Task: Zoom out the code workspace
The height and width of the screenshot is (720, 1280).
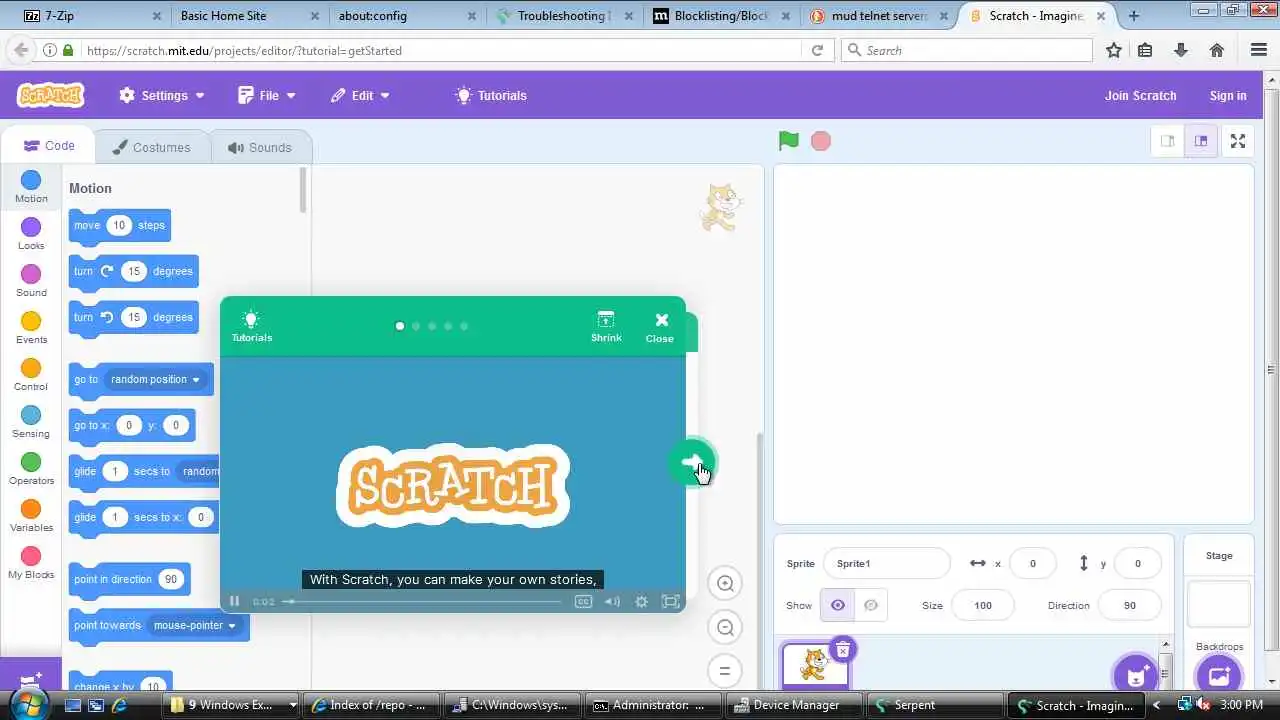Action: tap(726, 627)
